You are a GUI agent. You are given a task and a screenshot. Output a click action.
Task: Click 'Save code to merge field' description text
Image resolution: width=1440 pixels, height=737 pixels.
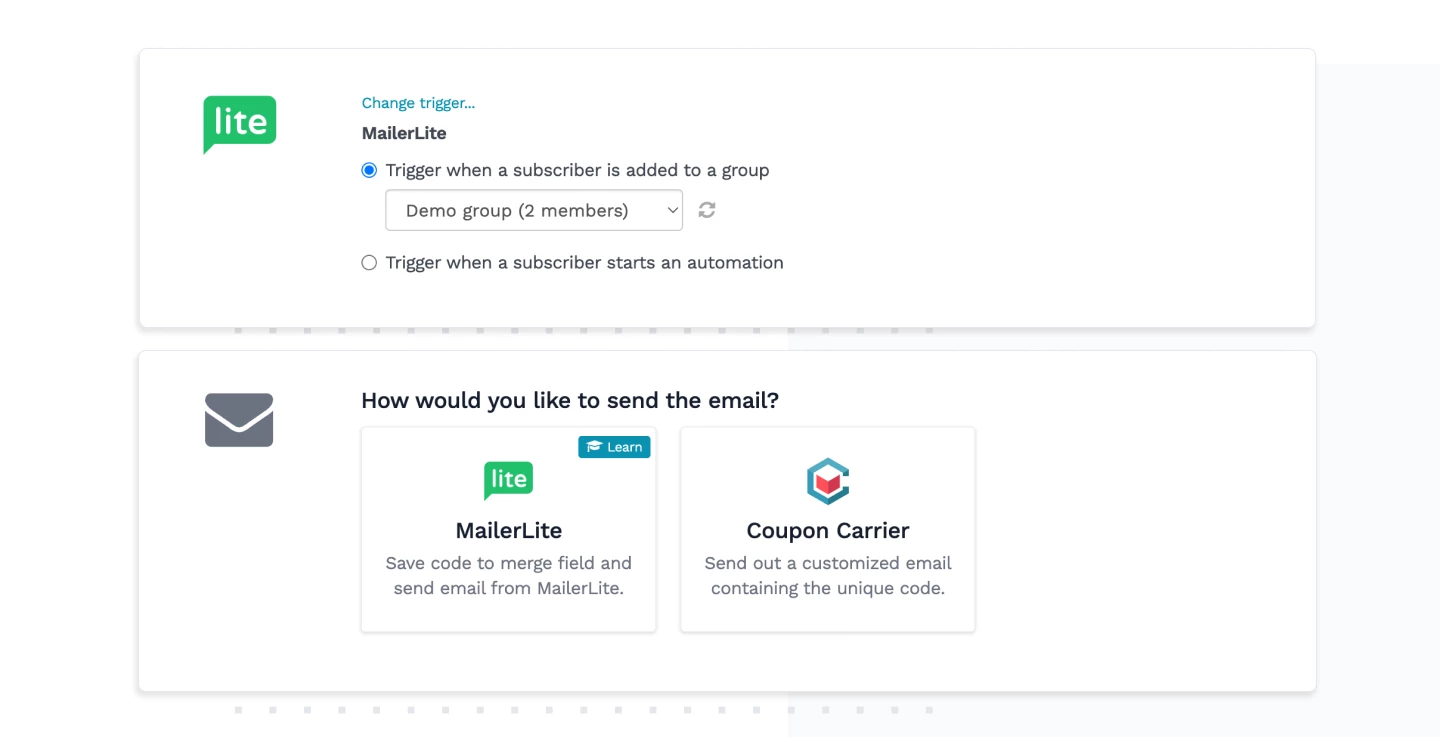508,564
